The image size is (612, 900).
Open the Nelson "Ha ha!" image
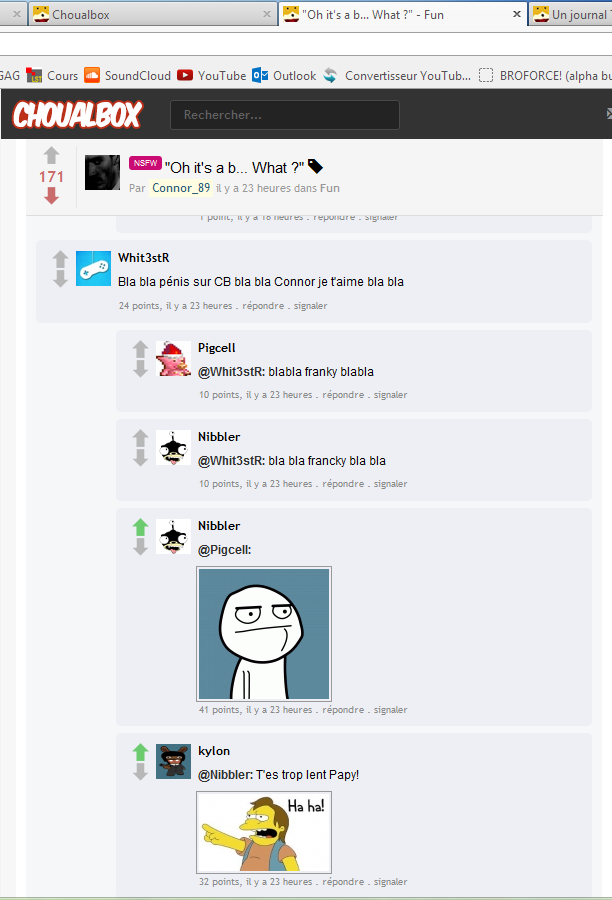[x=264, y=832]
